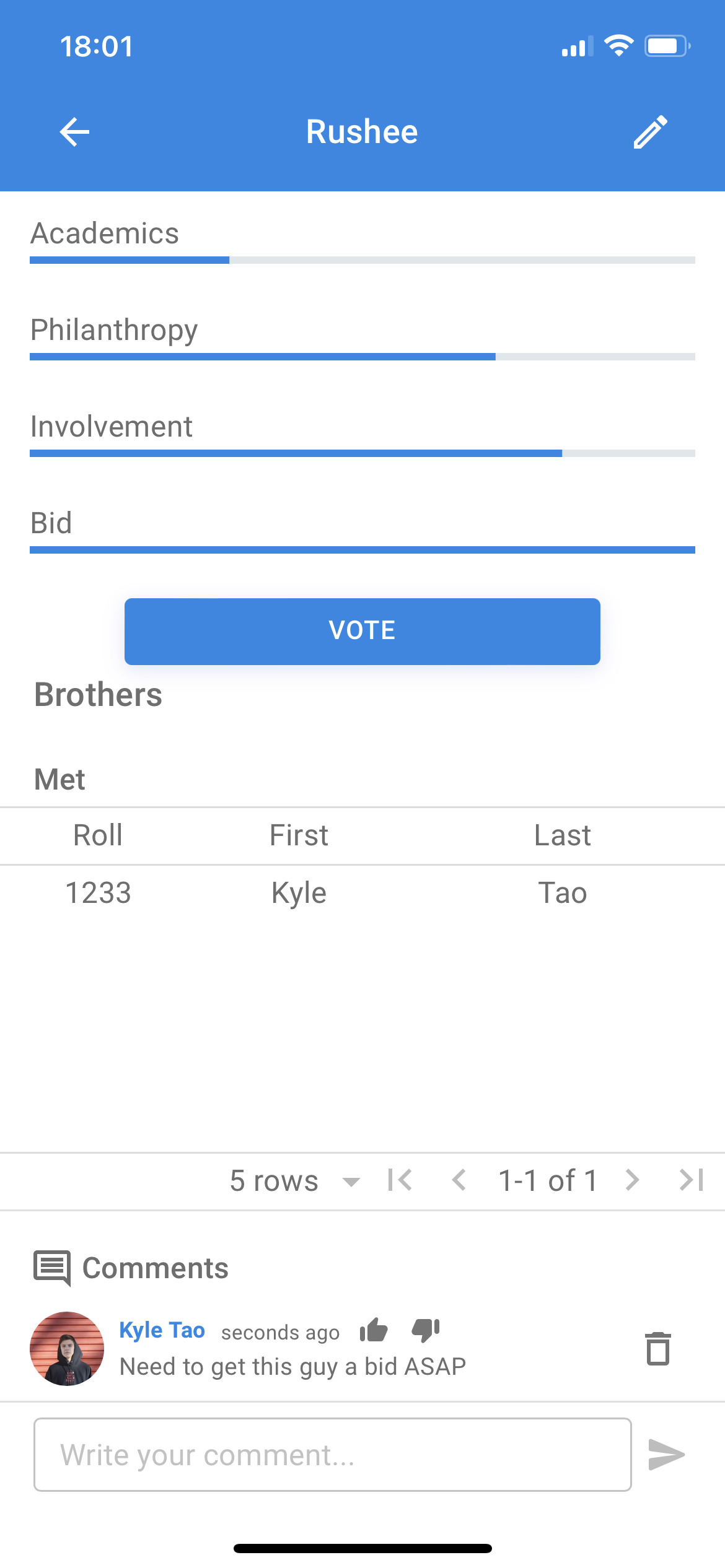Sort table by Last column header
This screenshot has height=1568, width=725.
[562, 835]
